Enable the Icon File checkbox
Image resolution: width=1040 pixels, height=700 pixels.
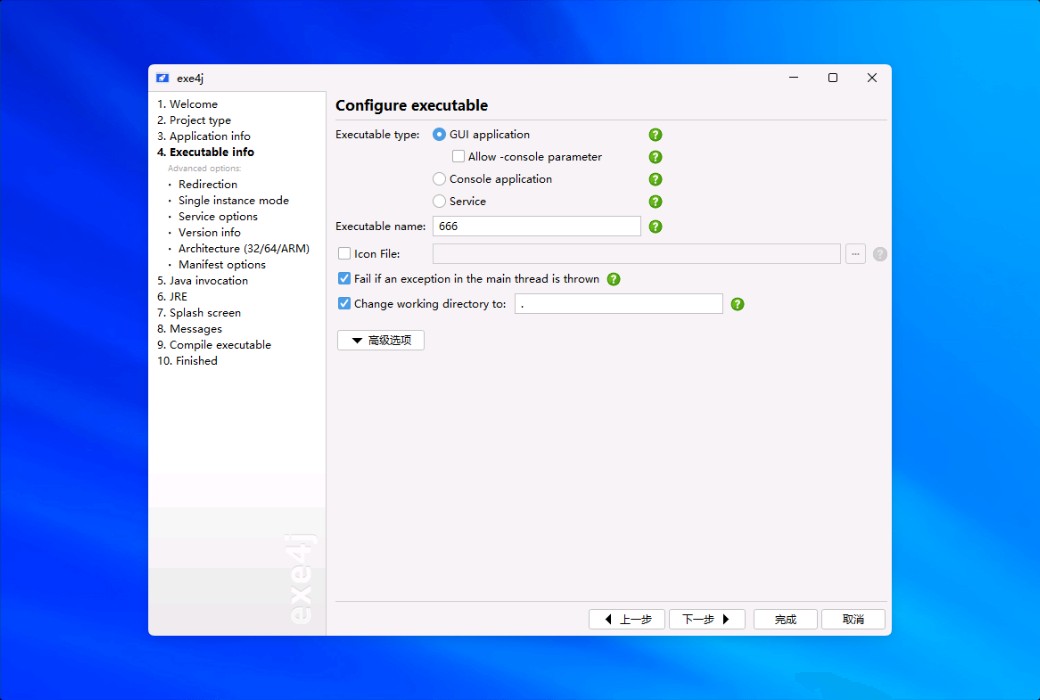pyautogui.click(x=344, y=253)
